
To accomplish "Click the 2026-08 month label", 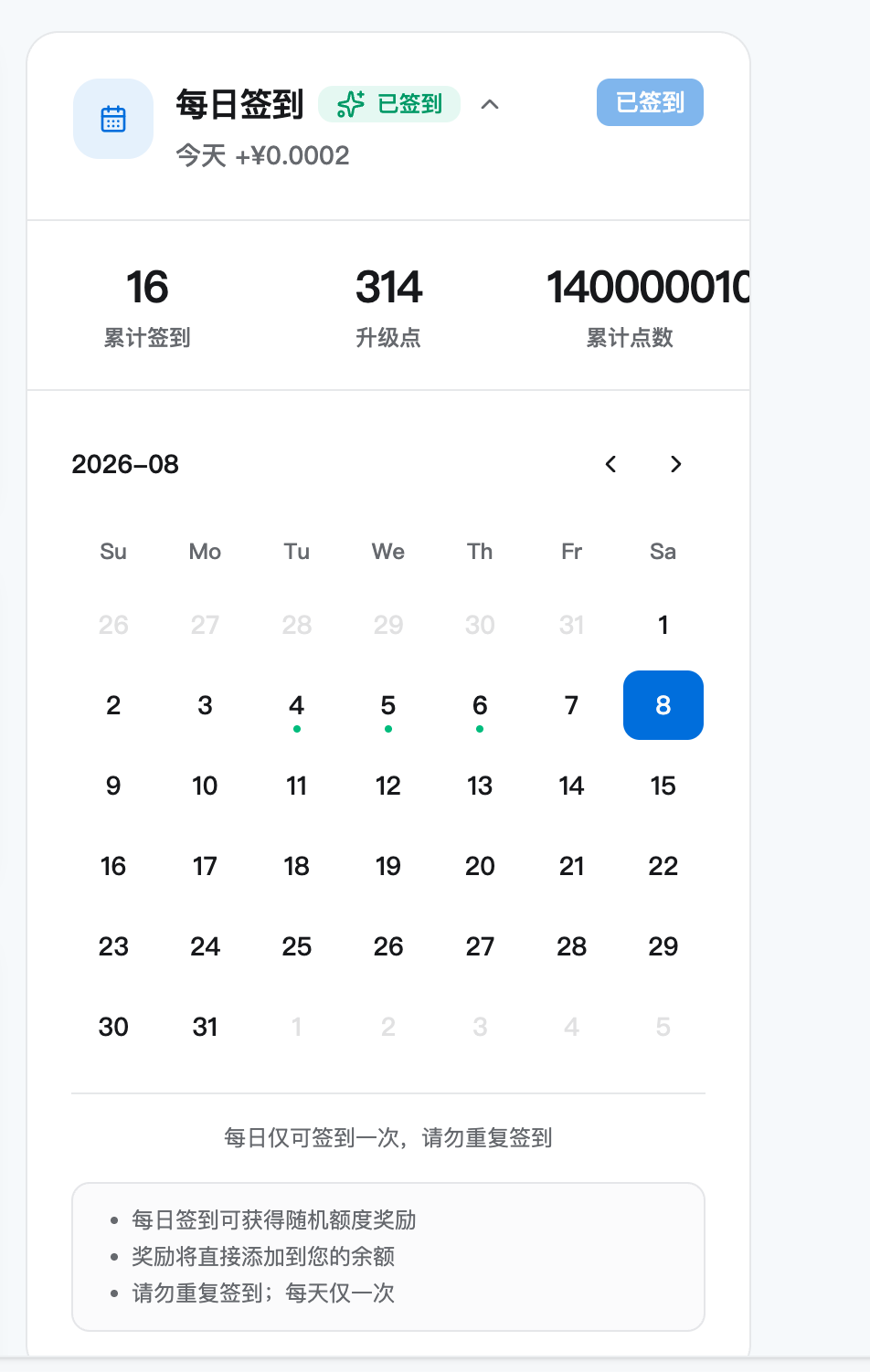I will pyautogui.click(x=125, y=464).
